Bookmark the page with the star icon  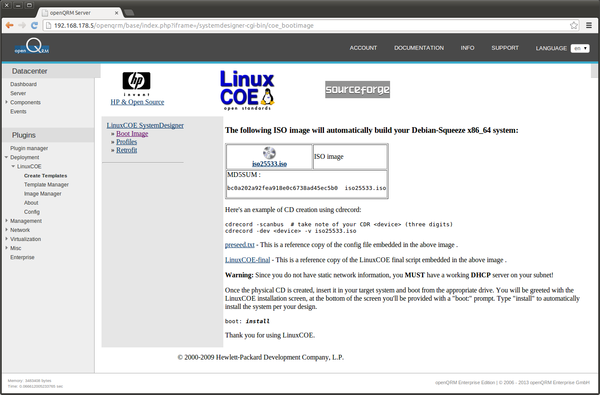click(574, 26)
